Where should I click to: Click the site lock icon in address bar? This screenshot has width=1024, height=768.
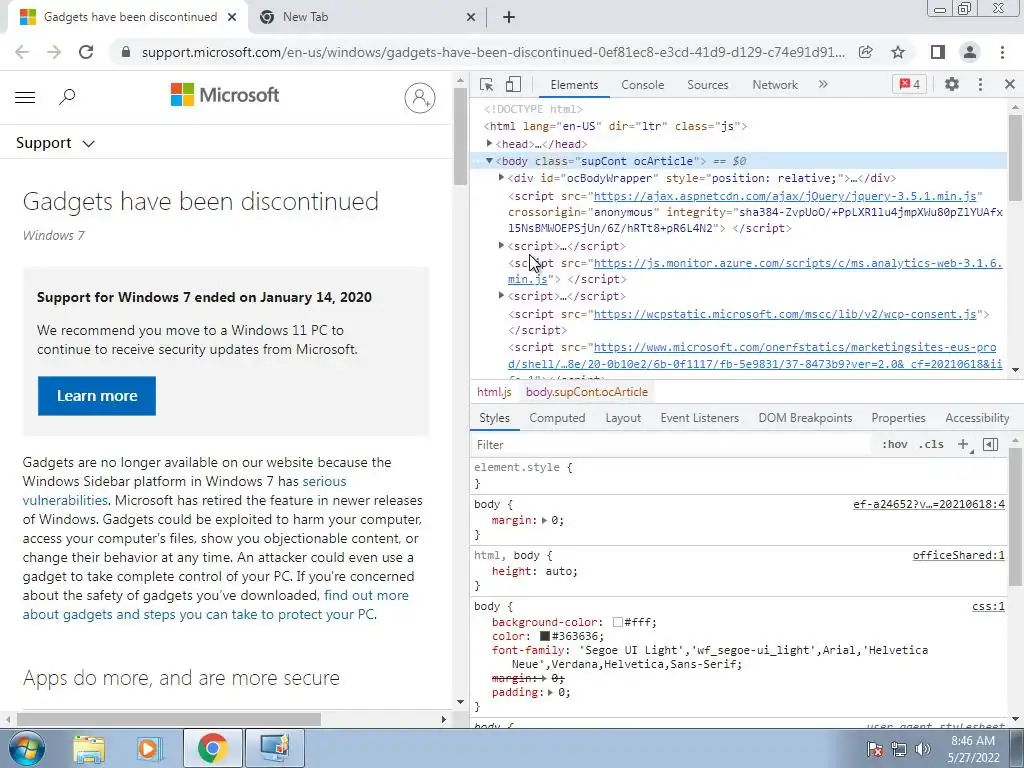tap(126, 52)
